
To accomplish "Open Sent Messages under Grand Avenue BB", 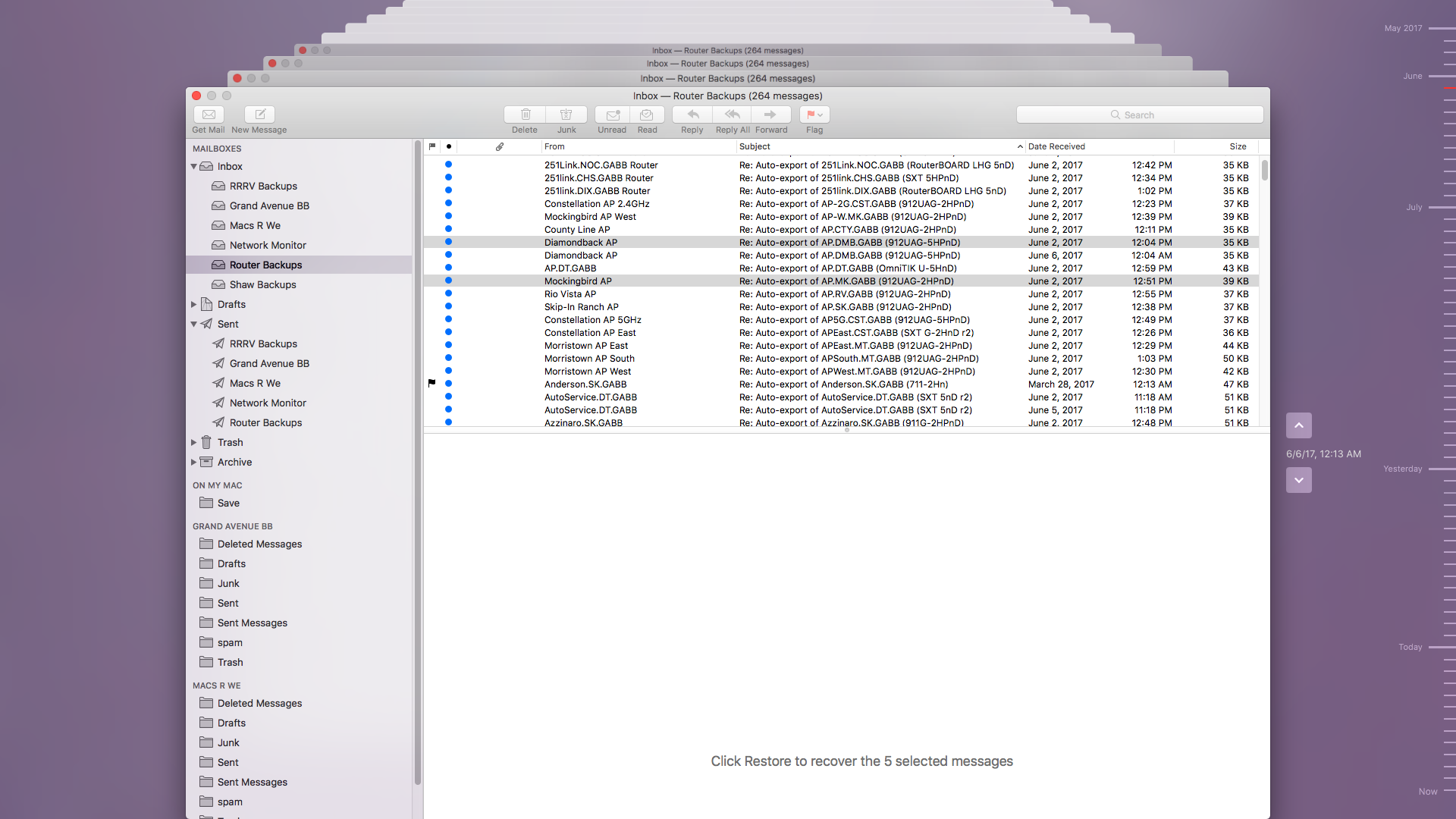I will tap(299, 623).
